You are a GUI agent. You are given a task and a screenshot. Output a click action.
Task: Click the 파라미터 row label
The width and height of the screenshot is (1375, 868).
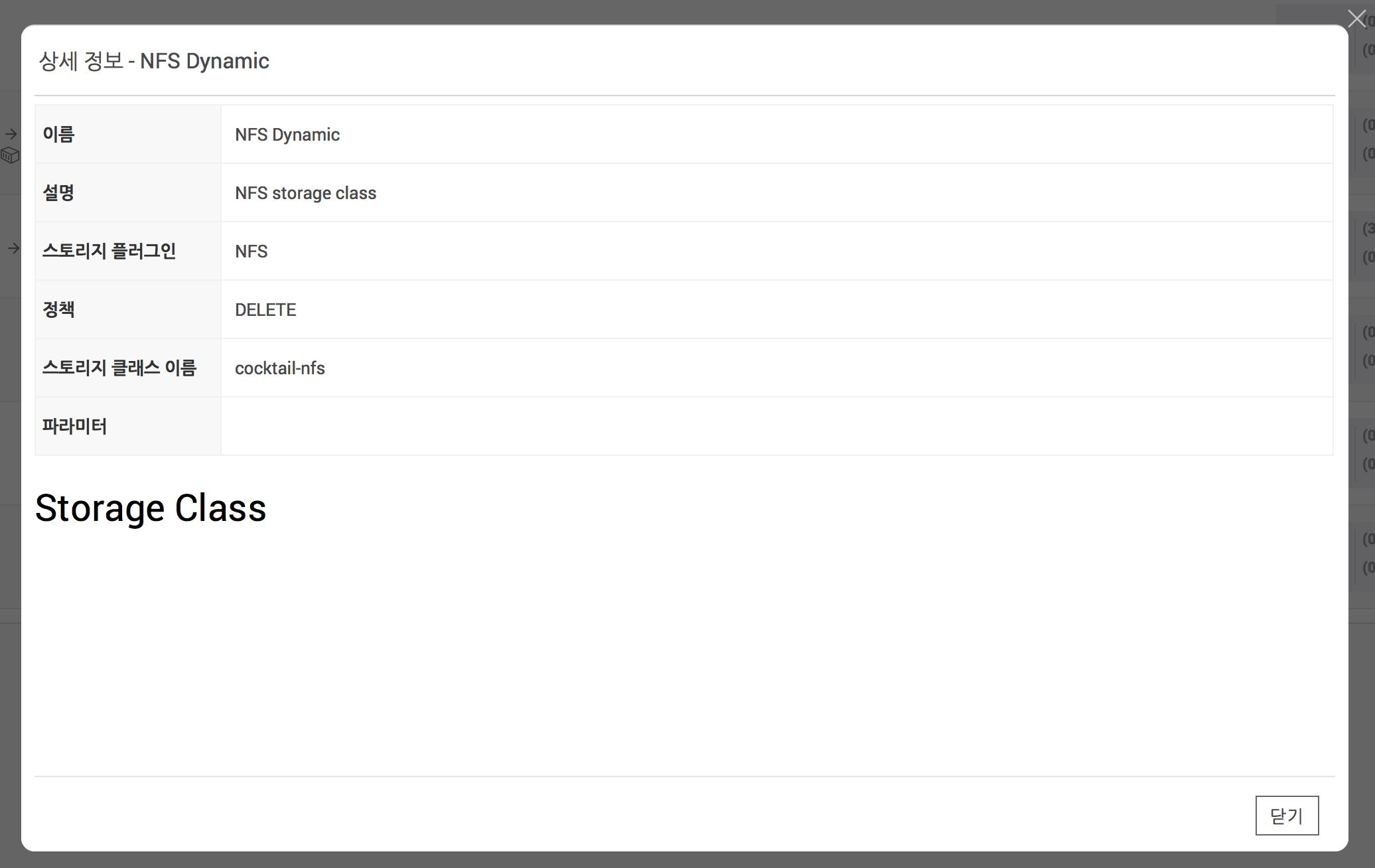(74, 427)
